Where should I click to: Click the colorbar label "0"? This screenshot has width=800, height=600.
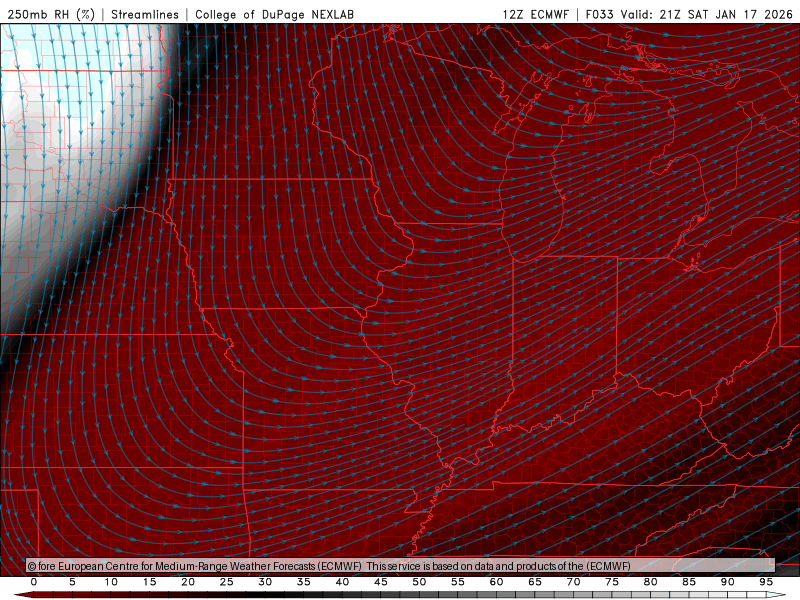click(x=34, y=582)
